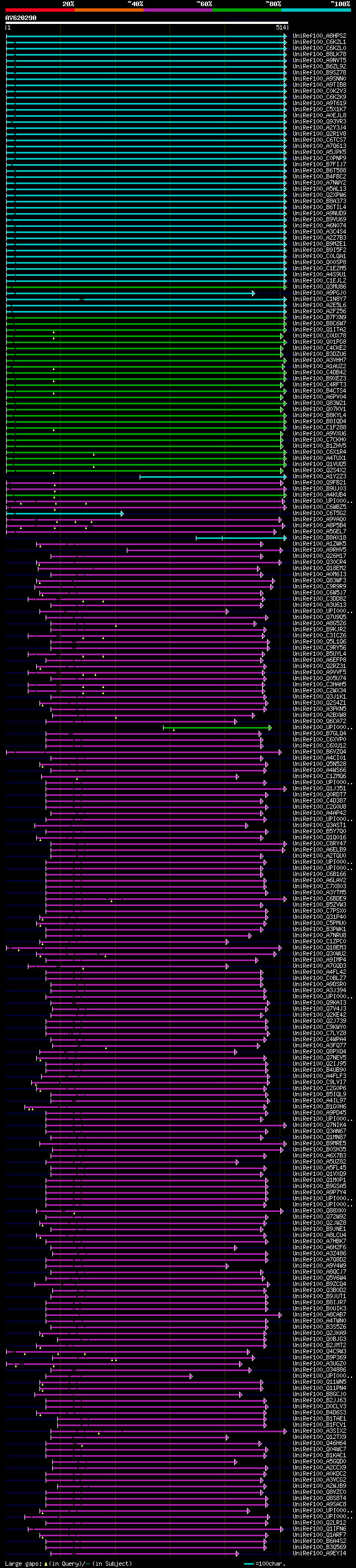Click the green ~80% identity legend segment
This screenshot has height=1568, width=356.
tap(247, 10)
